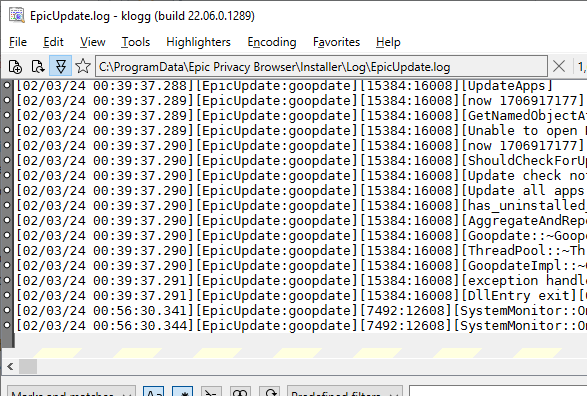Select the 'DllEntry exit' log text
Screen dimensions: 587x396
coord(518,295)
